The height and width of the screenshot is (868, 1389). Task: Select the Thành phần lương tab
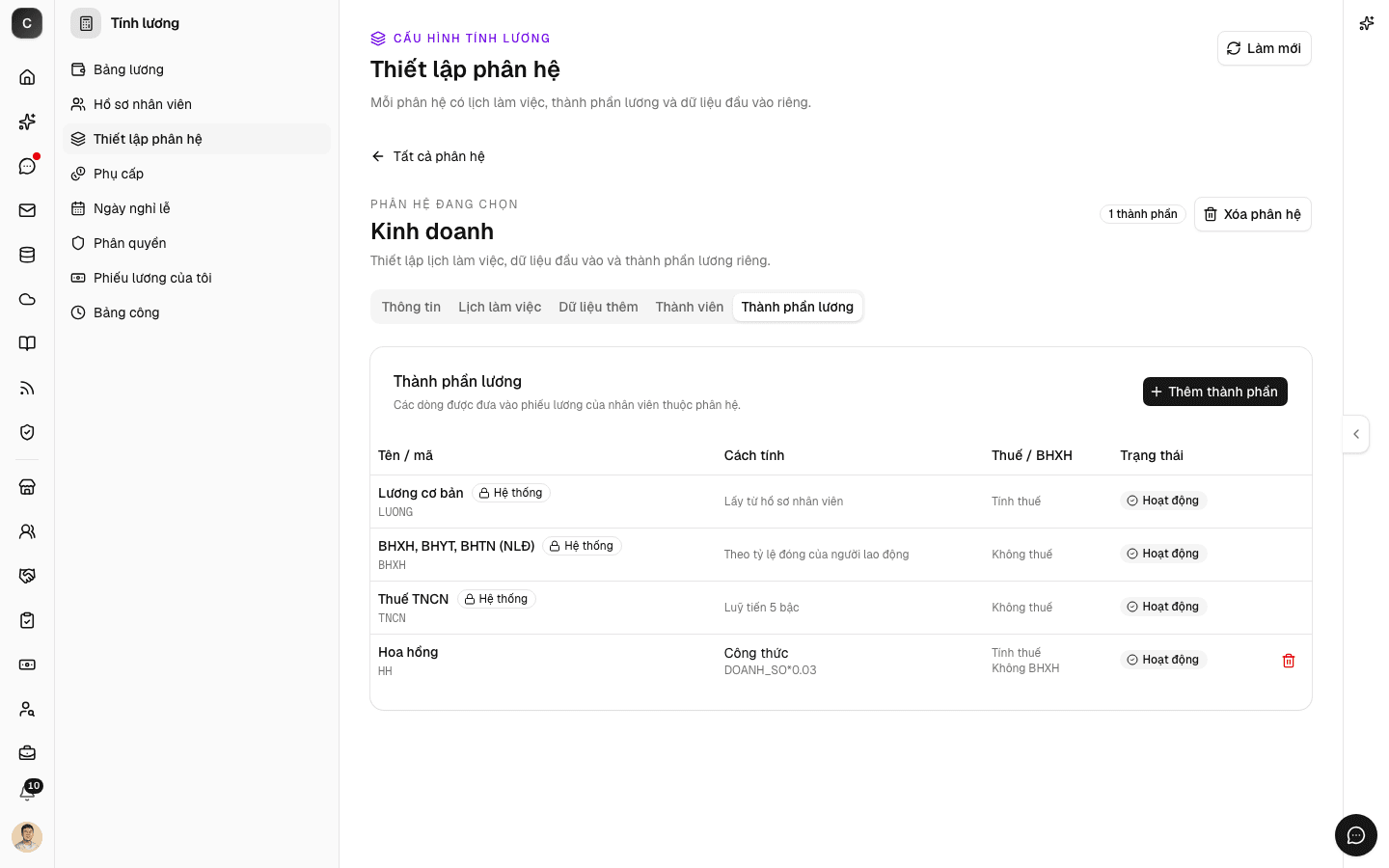click(798, 307)
